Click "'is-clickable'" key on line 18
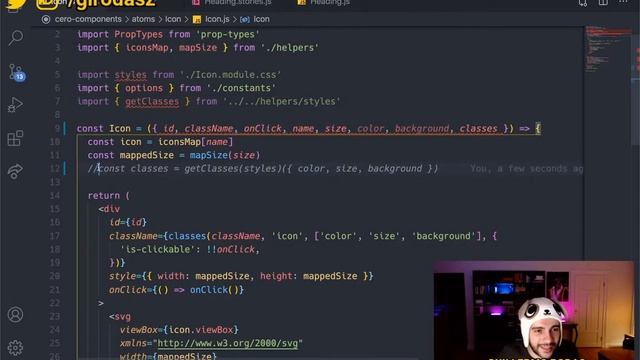Viewport: 640px width, 360px height. tap(158, 249)
